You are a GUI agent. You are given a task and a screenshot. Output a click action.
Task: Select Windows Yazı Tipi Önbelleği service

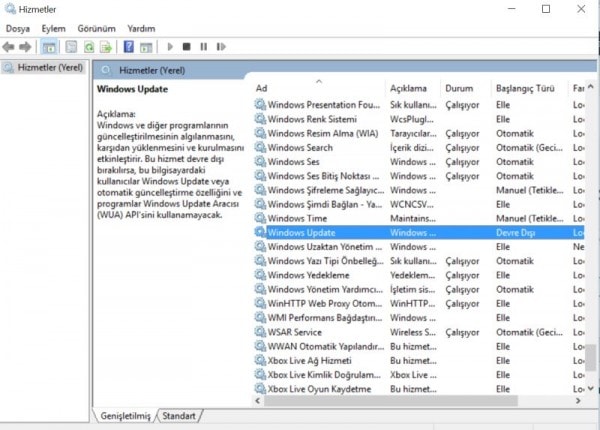[419, 261]
